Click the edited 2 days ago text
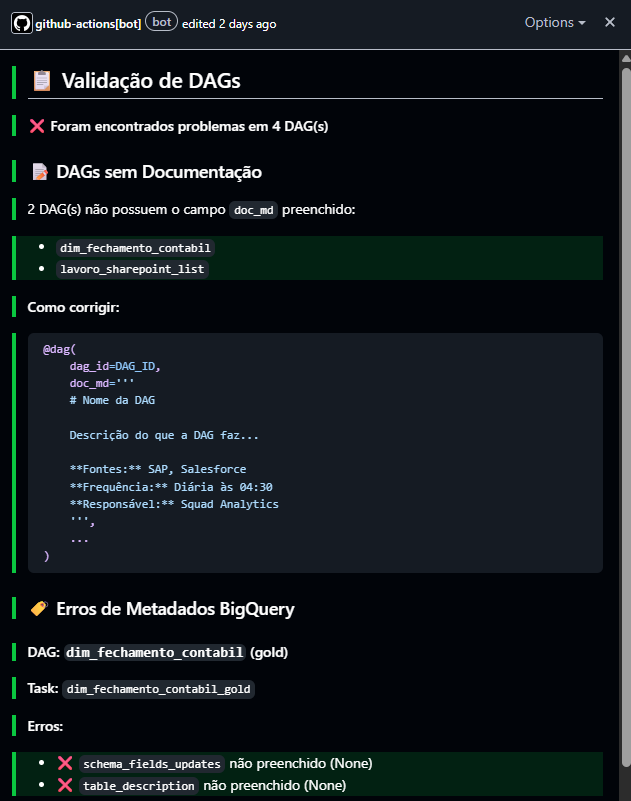 coord(229,24)
